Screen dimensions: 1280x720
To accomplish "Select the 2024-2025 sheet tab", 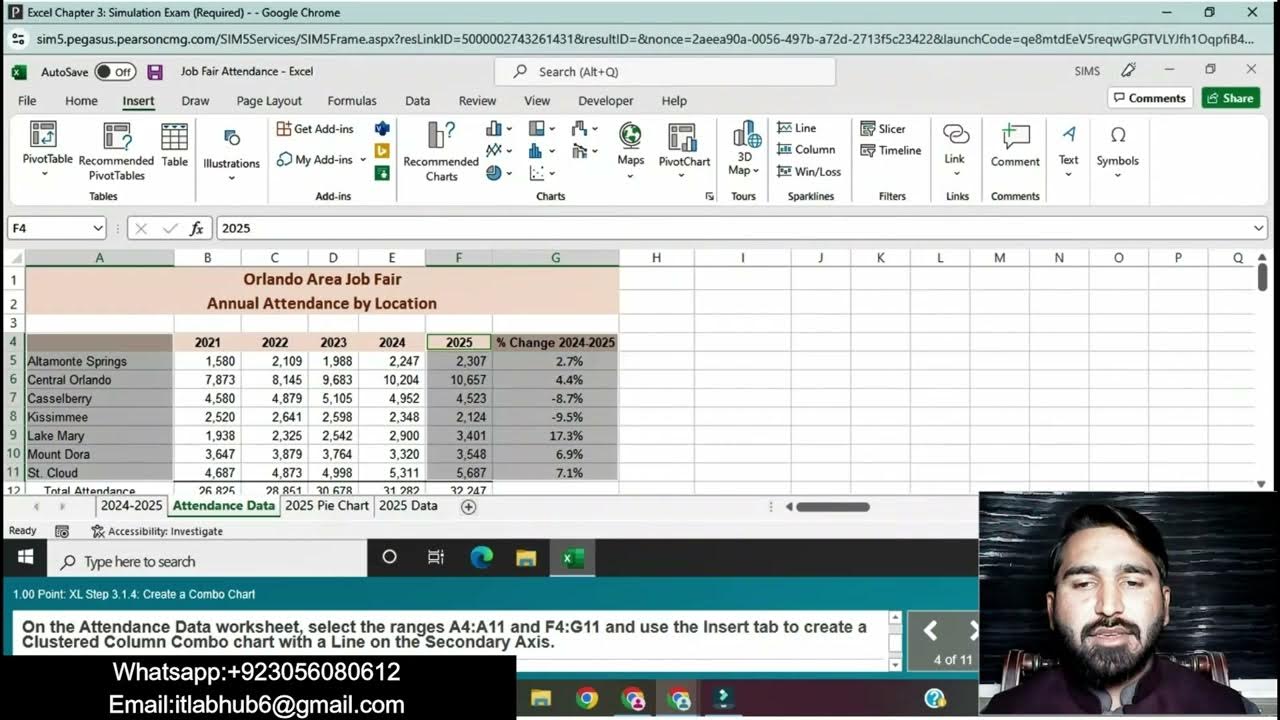I will [131, 506].
